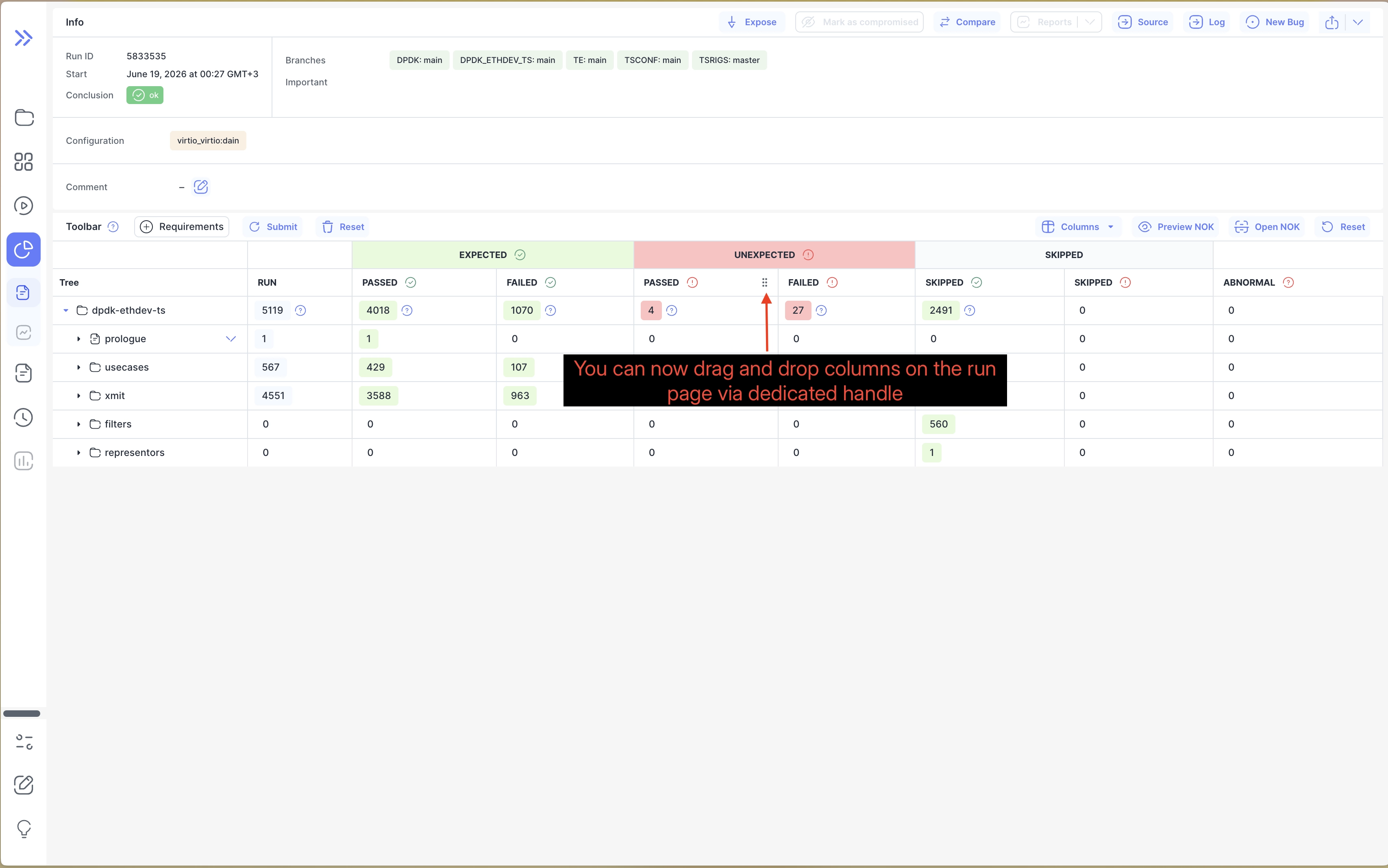Image resolution: width=1388 pixels, height=868 pixels.
Task: Open the sliders settings icon in sidebar
Action: [24, 742]
